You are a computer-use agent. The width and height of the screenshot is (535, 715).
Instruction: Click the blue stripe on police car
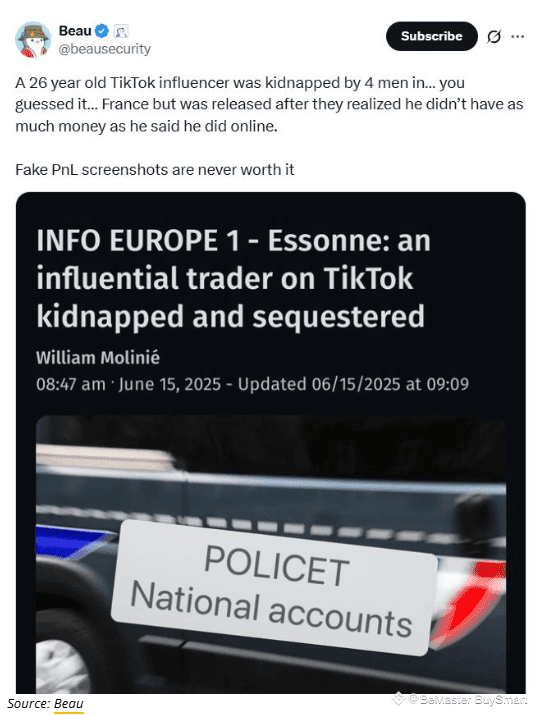[73, 539]
